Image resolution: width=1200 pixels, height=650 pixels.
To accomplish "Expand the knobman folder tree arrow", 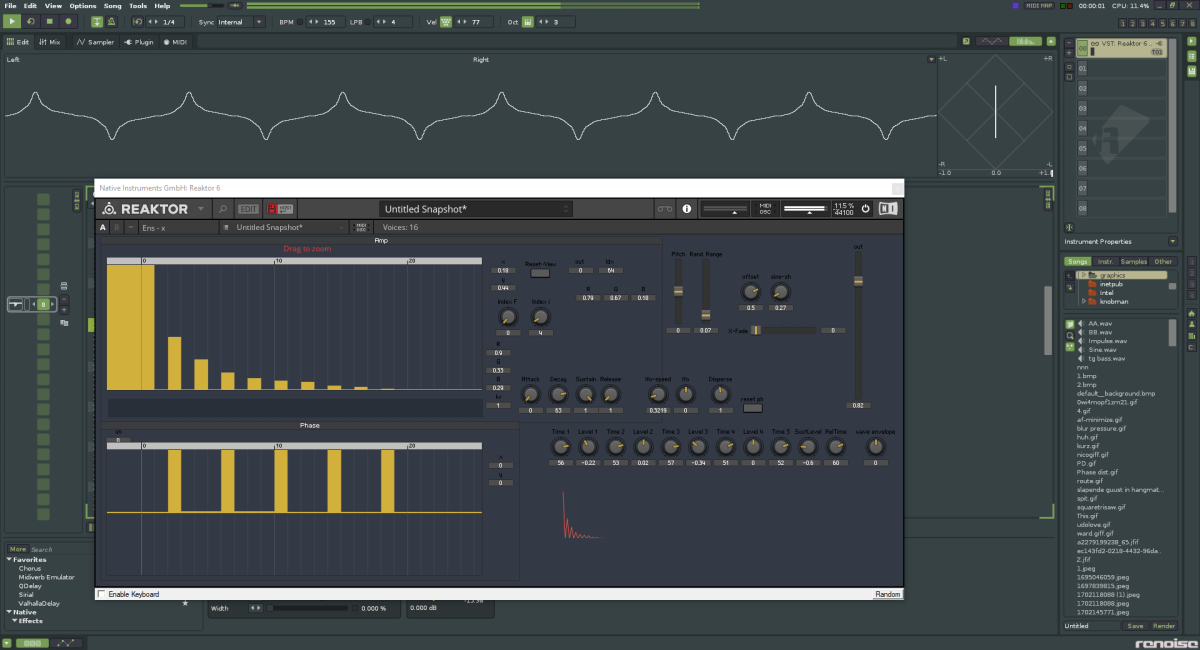I will pyautogui.click(x=1084, y=301).
